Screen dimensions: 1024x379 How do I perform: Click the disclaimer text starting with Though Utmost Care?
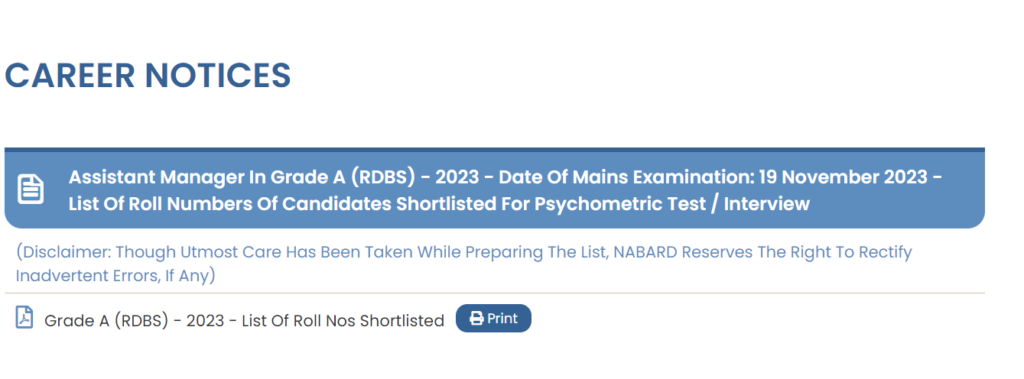[x=464, y=263]
